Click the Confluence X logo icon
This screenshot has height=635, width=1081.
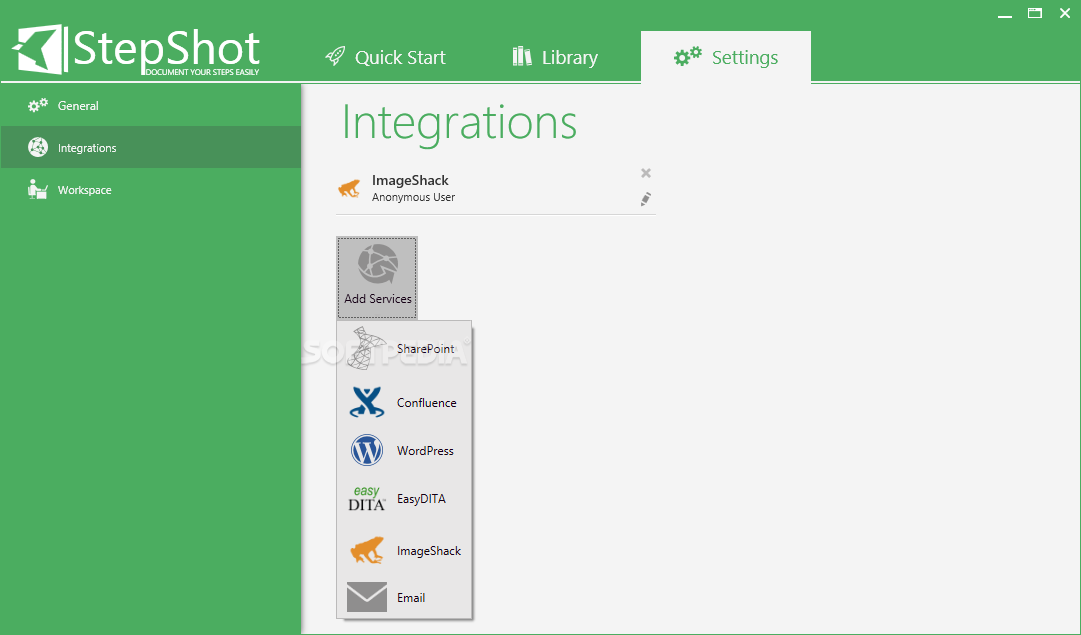tap(367, 402)
